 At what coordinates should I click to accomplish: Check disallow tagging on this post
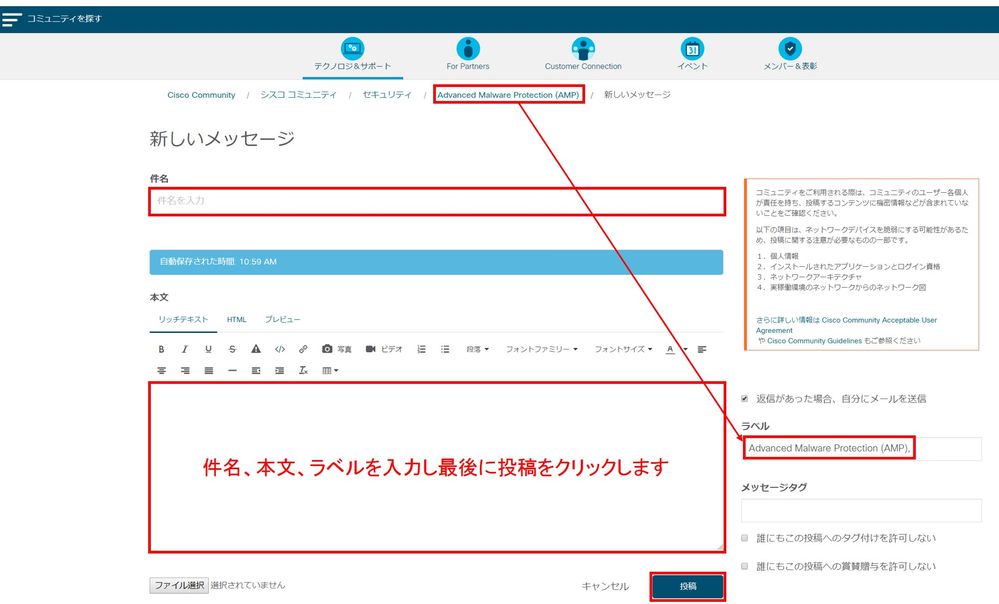pos(744,538)
